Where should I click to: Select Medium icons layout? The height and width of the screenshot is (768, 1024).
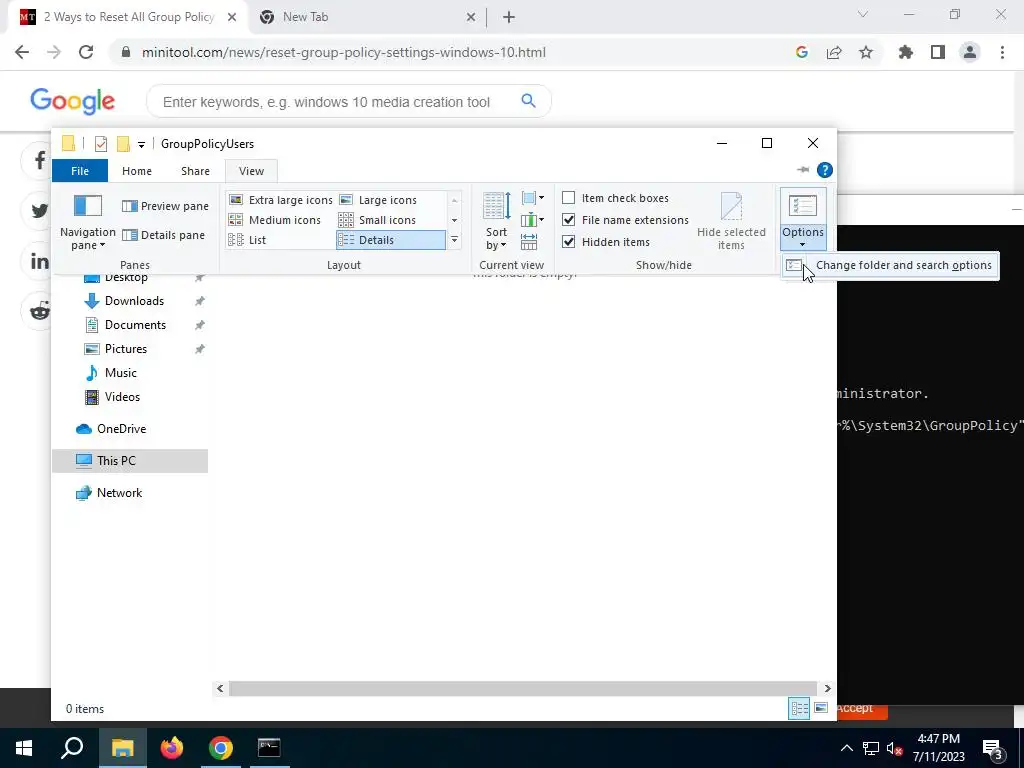tap(275, 220)
